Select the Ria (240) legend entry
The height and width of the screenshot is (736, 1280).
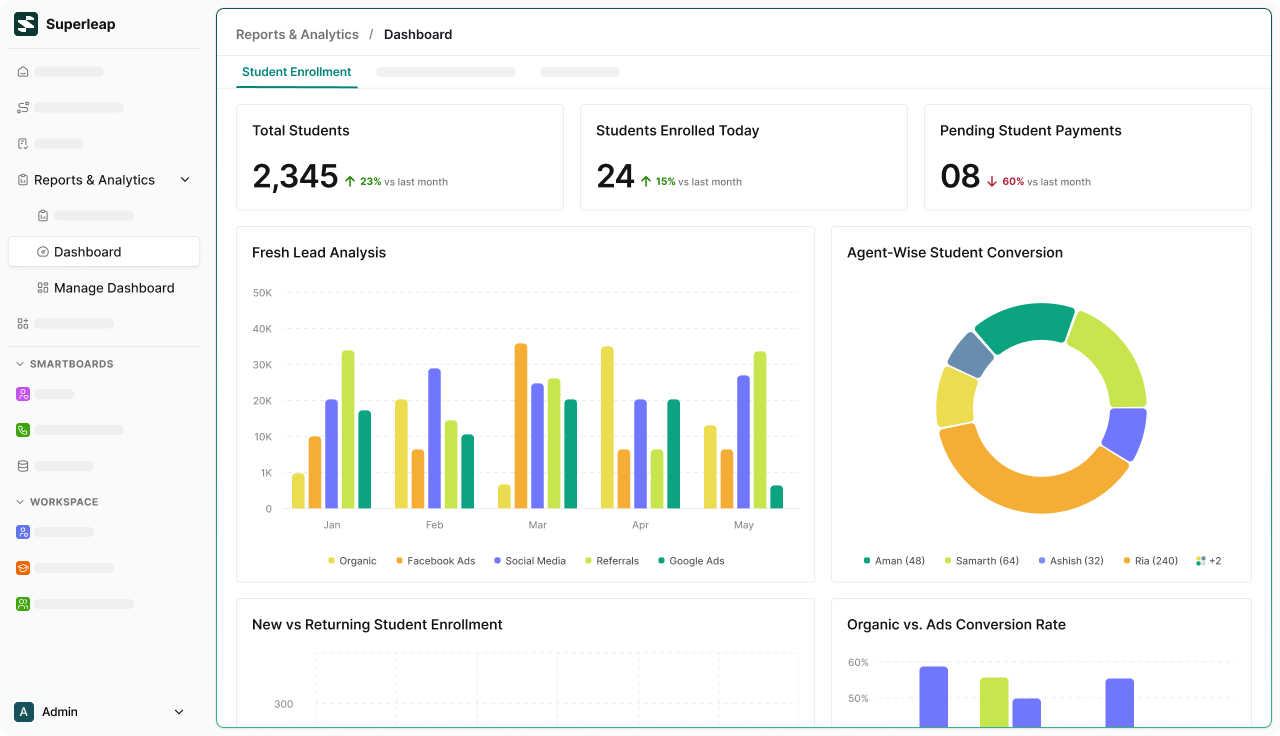1151,561
